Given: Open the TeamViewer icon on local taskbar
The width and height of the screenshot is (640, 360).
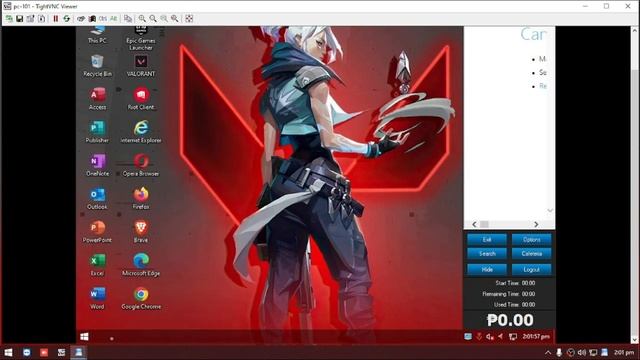Looking at the screenshot, I should [27, 352].
